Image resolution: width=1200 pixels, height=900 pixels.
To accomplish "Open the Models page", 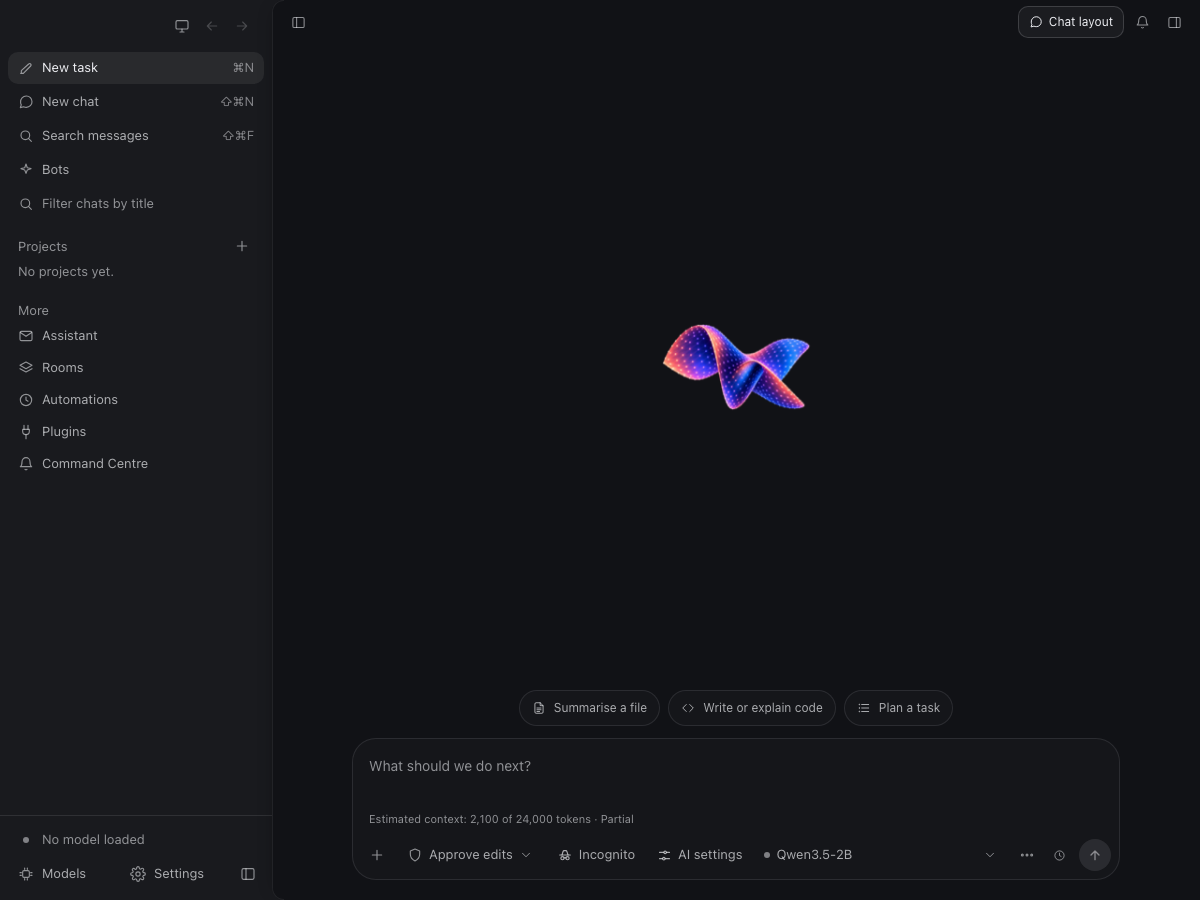I will click(53, 874).
